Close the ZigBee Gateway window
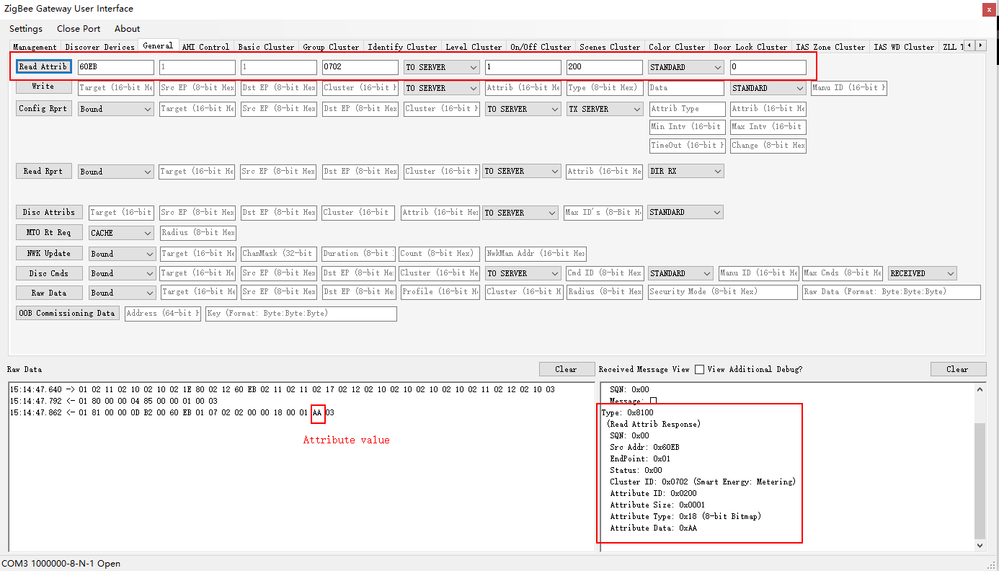 point(989,9)
